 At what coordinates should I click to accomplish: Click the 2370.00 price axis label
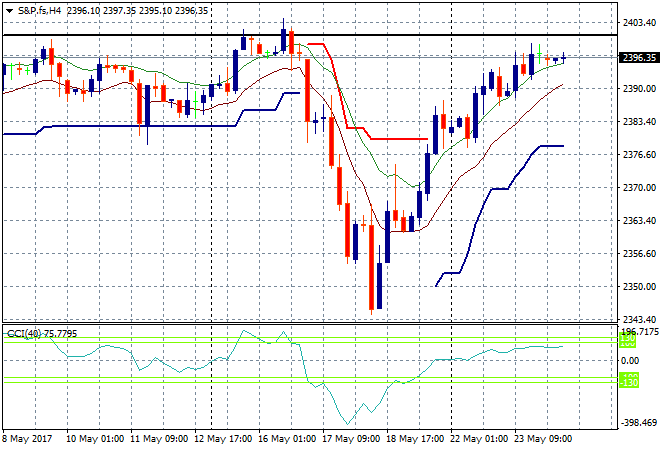click(x=639, y=187)
